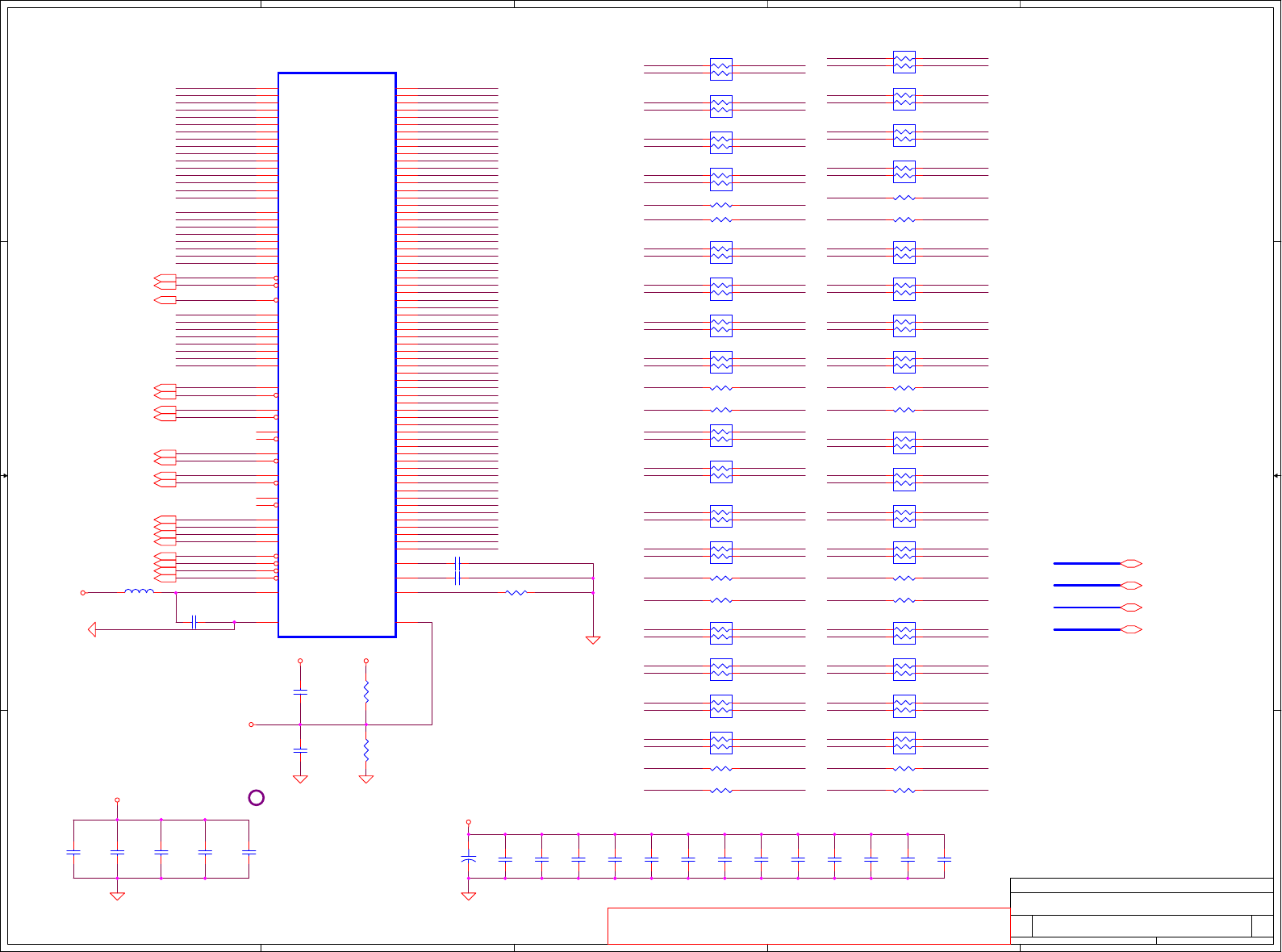1282x952 pixels.
Task: Click the power node above the five-capacitor bank
Action: [x=117, y=800]
